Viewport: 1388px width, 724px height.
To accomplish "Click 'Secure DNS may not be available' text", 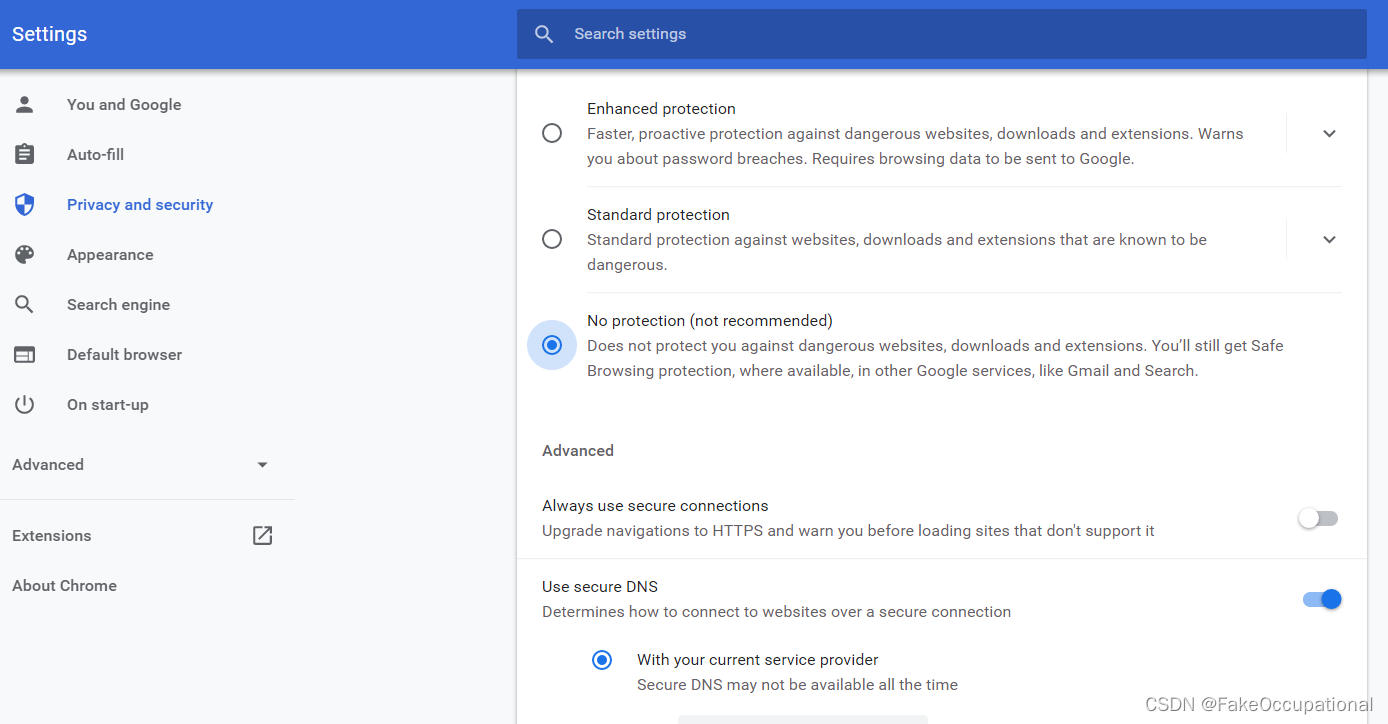I will pyautogui.click(x=797, y=684).
